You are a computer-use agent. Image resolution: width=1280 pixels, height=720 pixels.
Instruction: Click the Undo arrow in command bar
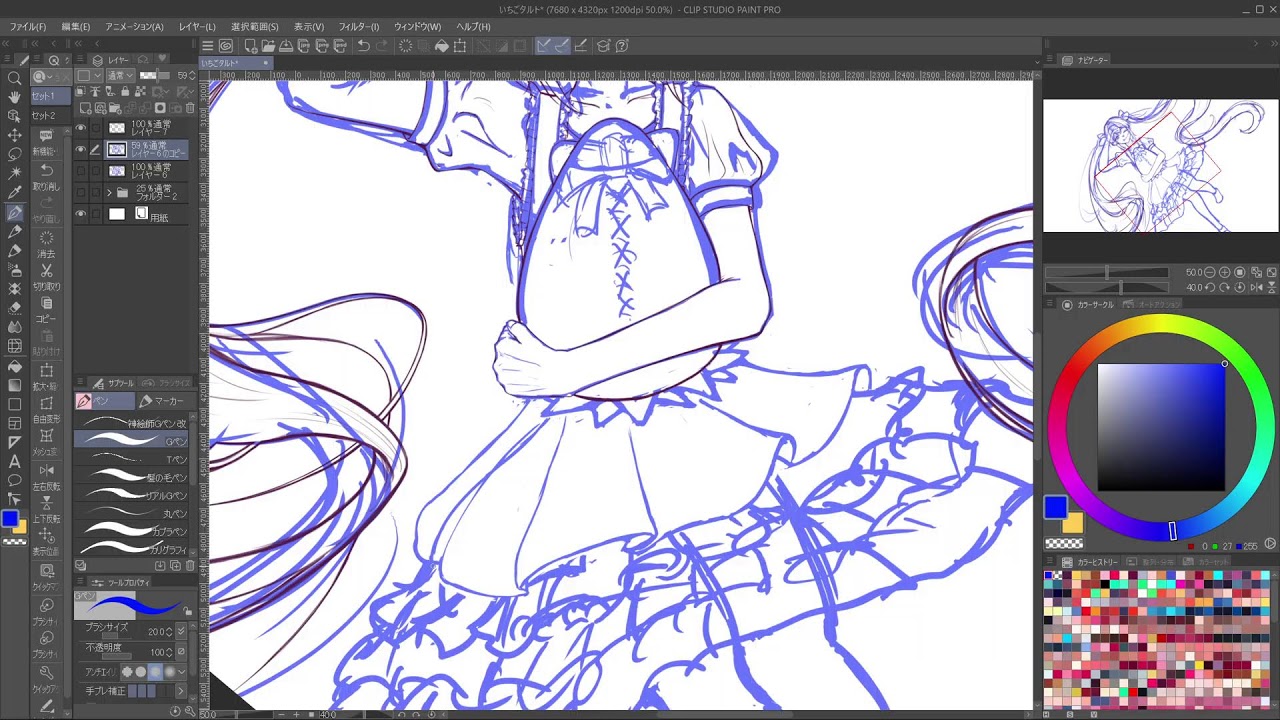(x=363, y=46)
